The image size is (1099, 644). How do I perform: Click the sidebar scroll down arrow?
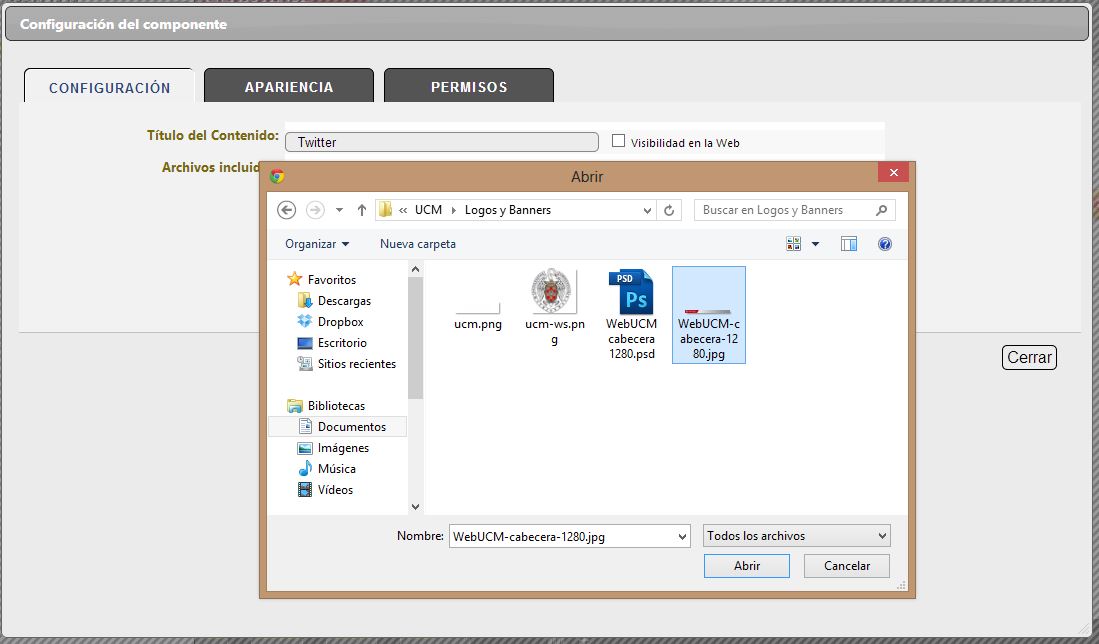pyautogui.click(x=416, y=507)
